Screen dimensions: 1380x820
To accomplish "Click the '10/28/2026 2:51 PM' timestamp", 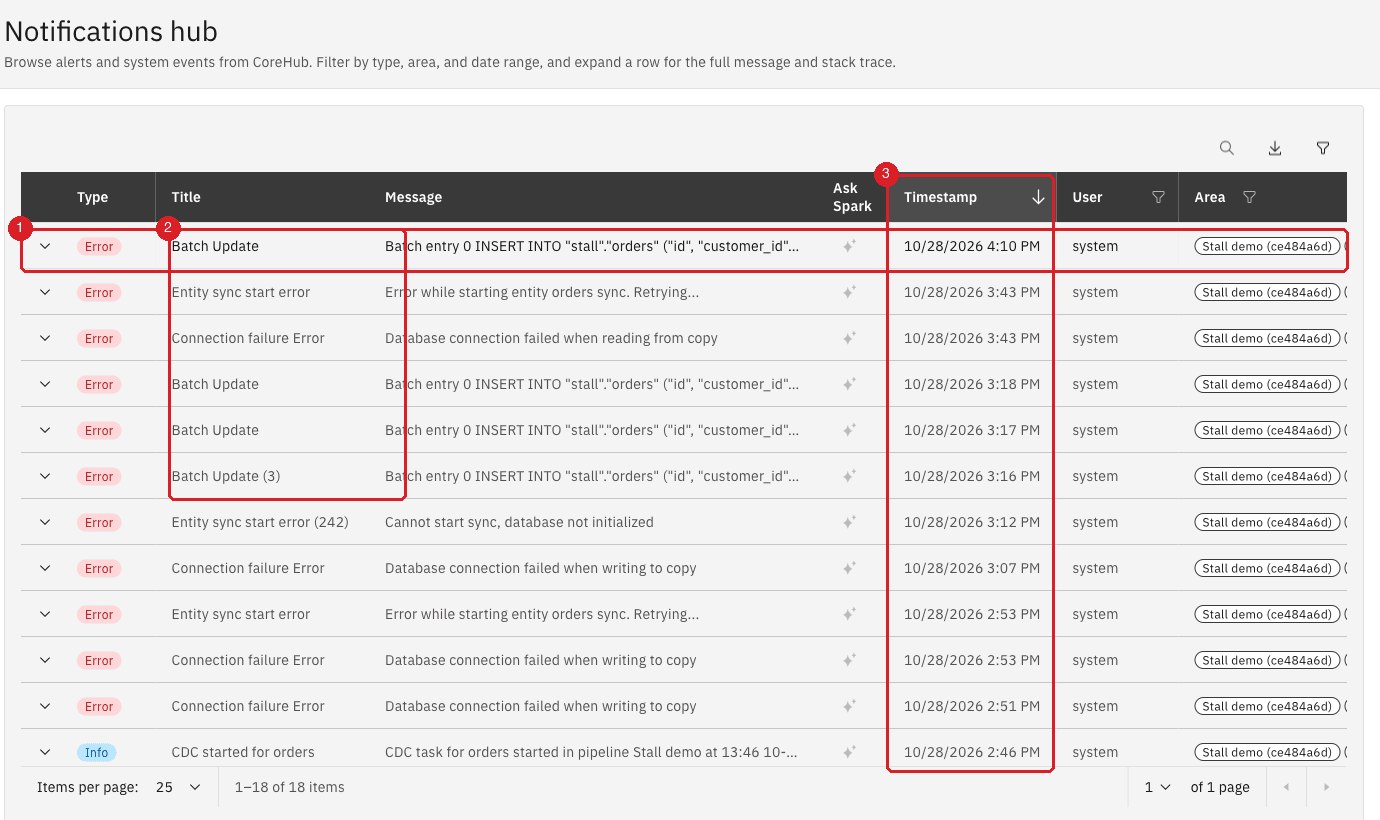I will tap(972, 706).
